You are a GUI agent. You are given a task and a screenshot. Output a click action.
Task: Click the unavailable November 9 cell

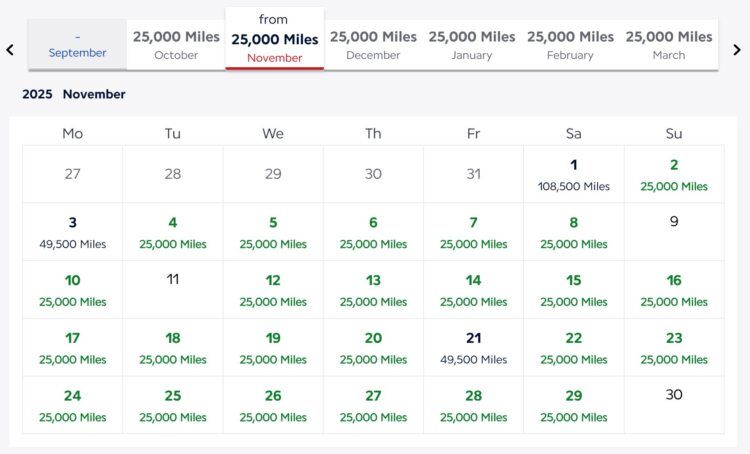(x=673, y=232)
